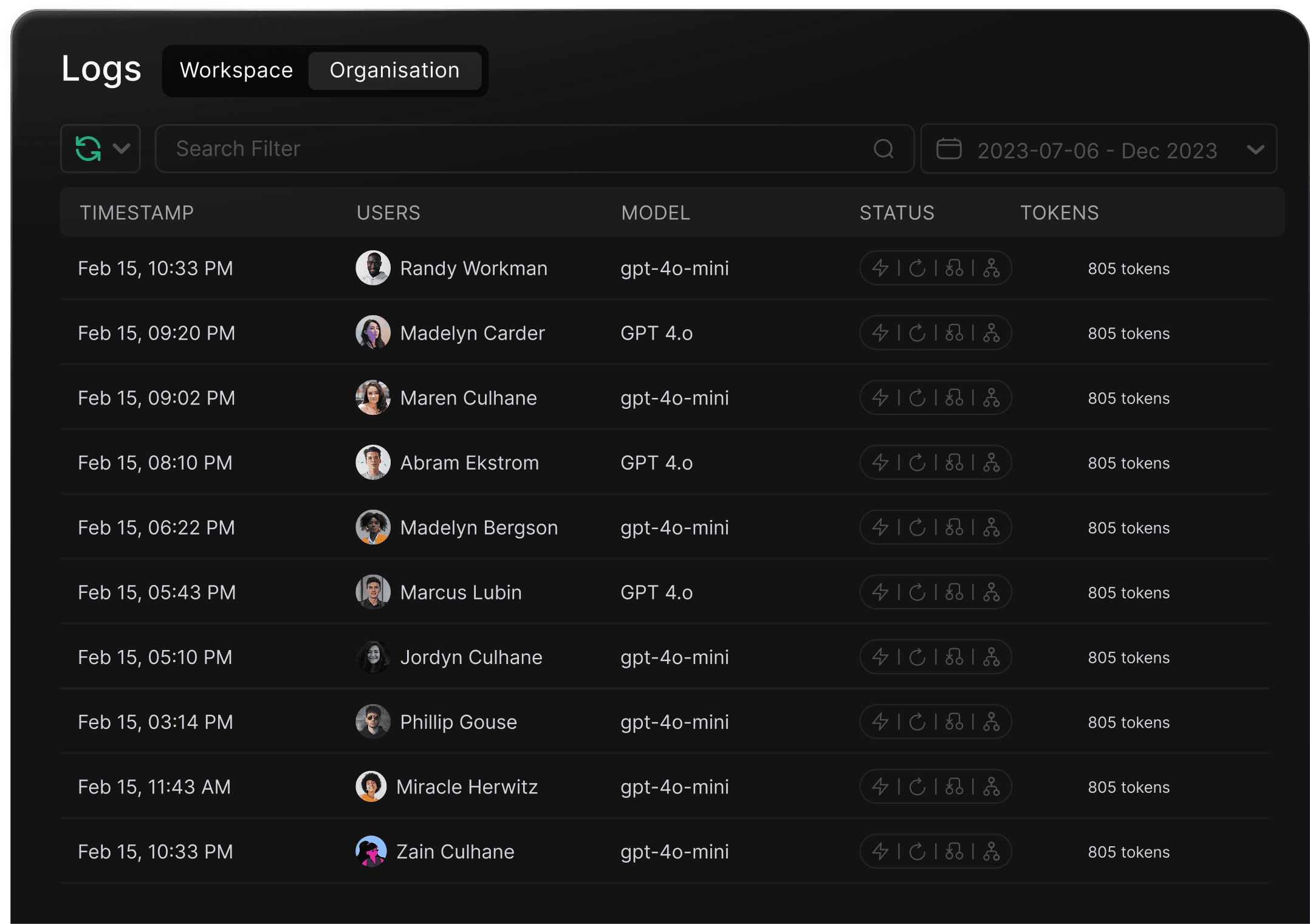
Task: Sort by the TIMESTAMP column header
Action: [137, 213]
